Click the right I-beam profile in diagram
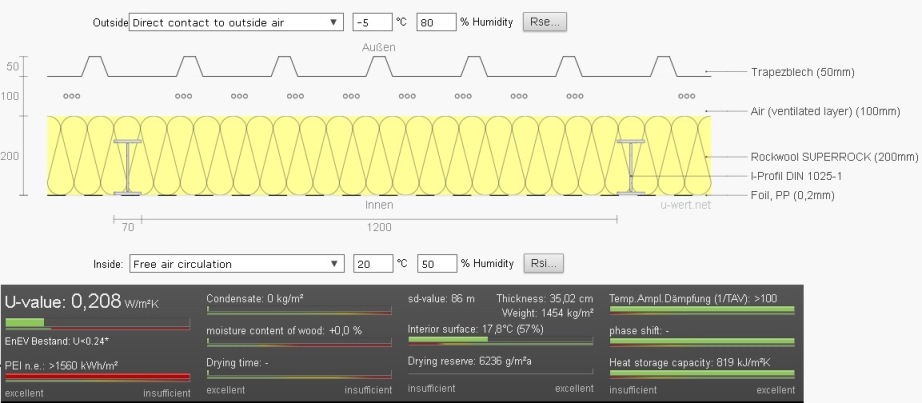This screenshot has height=403, width=922. point(632,166)
